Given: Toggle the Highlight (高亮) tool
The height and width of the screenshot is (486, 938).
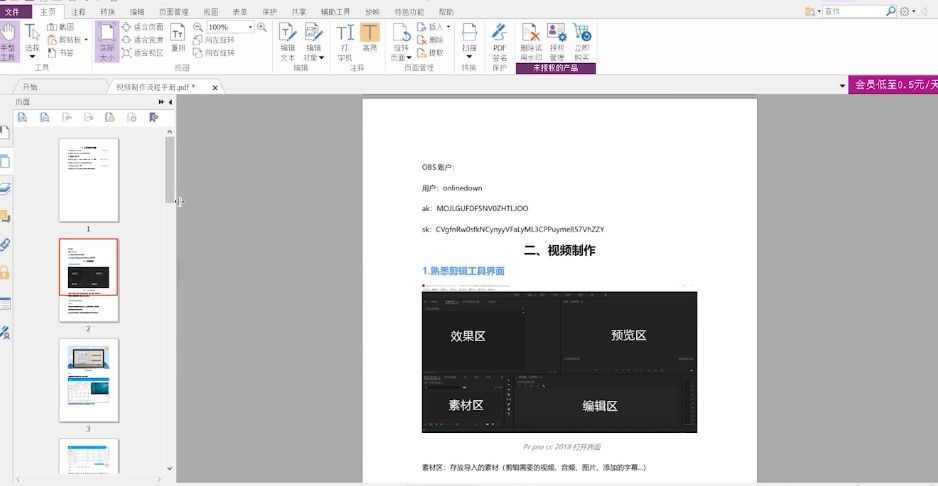Looking at the screenshot, I should coord(370,37).
